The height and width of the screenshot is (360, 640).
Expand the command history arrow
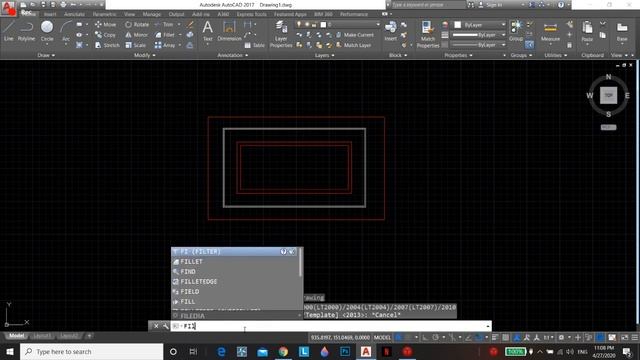[488, 326]
